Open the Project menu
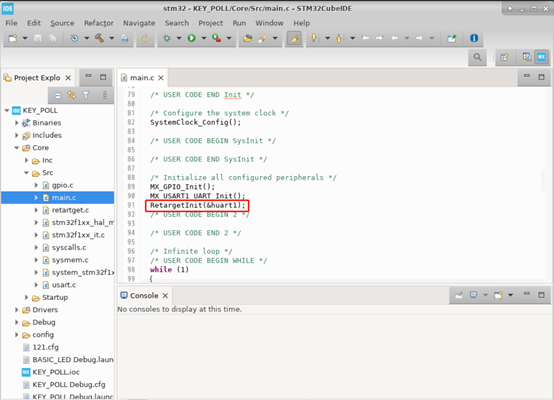The image size is (554, 400). tap(211, 23)
